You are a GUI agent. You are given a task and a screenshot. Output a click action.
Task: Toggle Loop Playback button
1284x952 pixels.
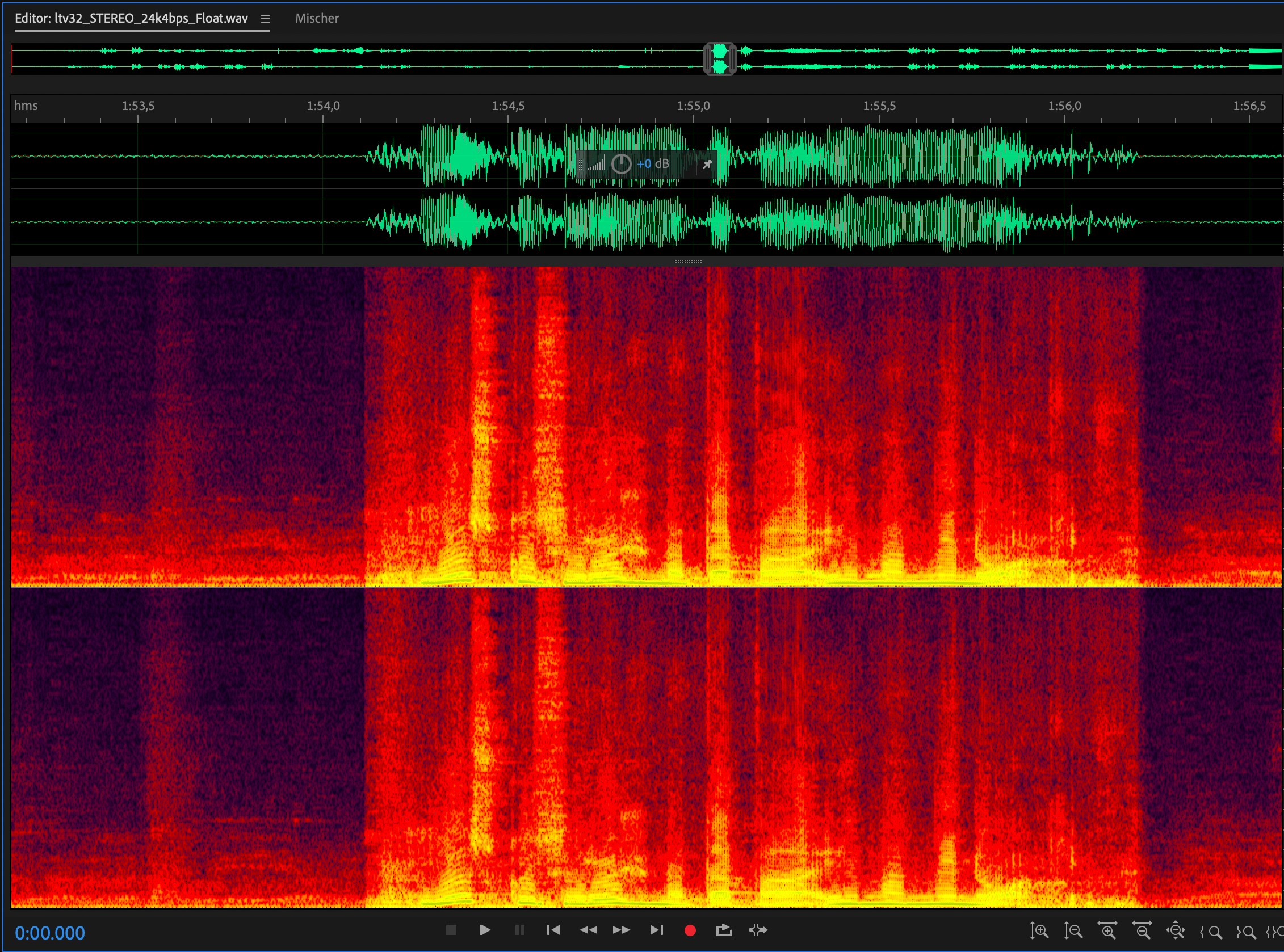(724, 929)
